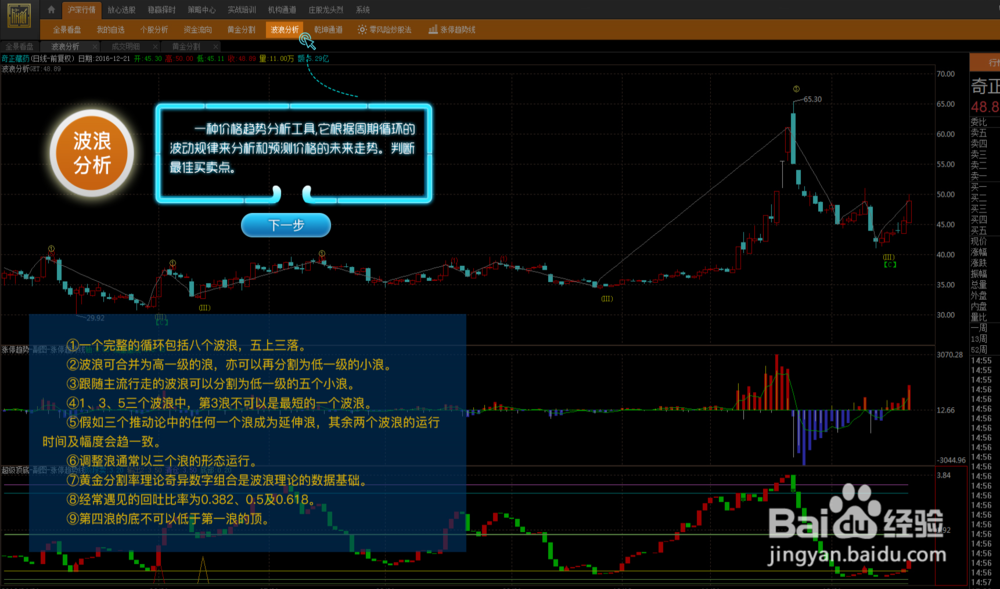Click the red price 48.8 in quote panel
The width and height of the screenshot is (1000, 589).
click(x=985, y=106)
